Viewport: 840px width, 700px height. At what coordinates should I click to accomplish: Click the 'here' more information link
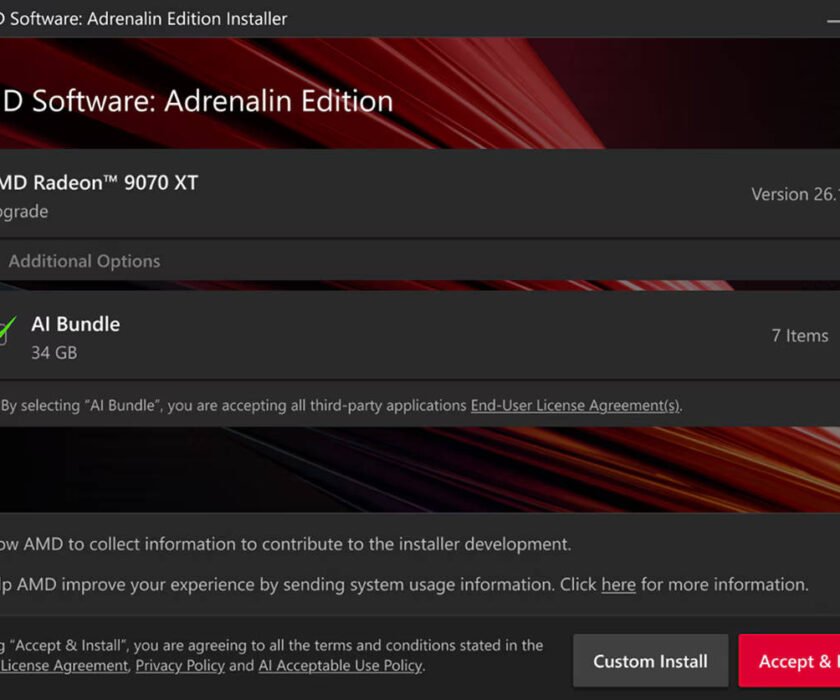point(618,584)
